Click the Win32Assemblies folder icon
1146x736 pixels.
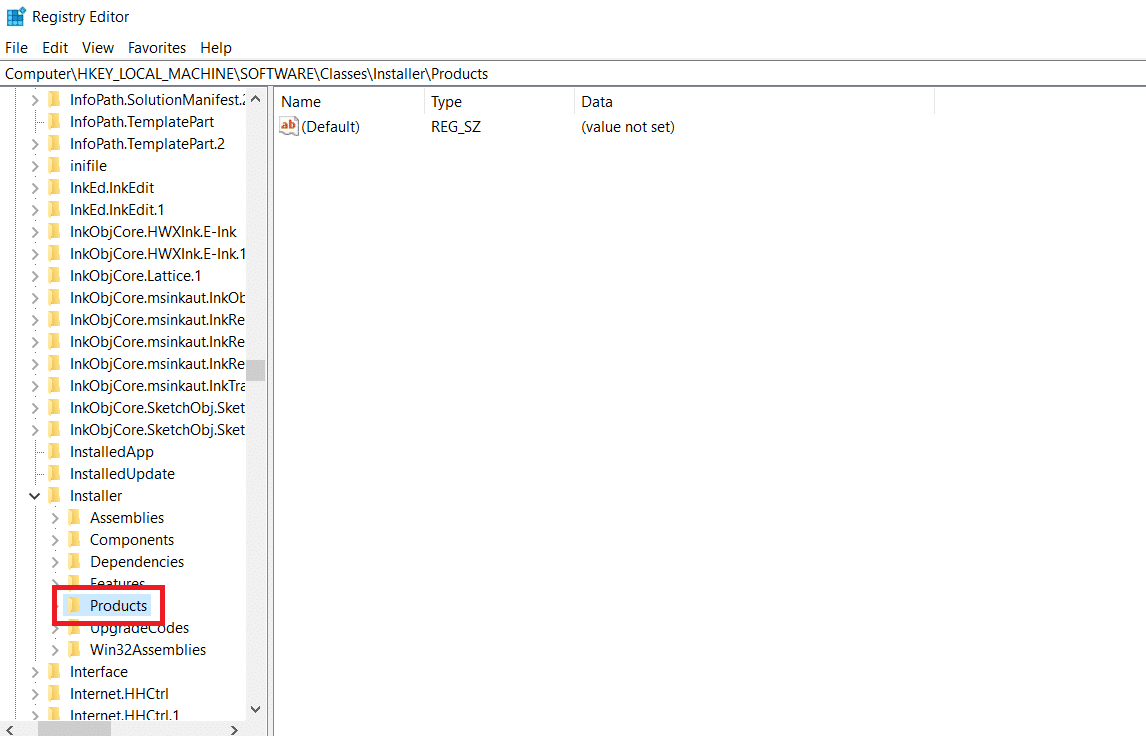click(x=75, y=649)
